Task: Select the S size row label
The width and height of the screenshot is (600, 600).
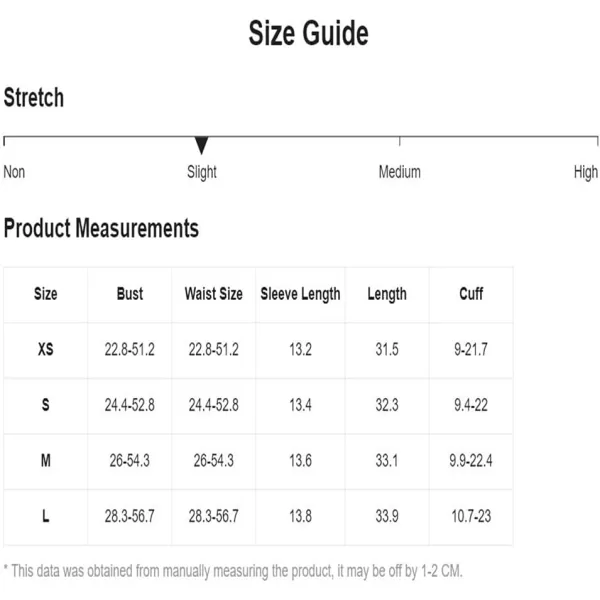Action: [x=46, y=405]
